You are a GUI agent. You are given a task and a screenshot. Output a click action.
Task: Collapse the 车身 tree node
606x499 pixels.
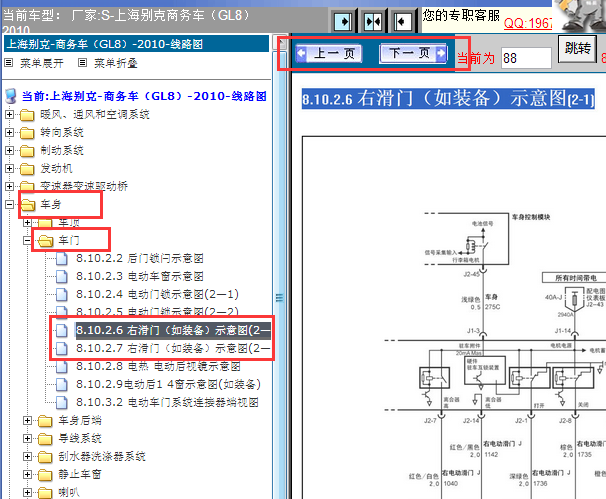9,204
